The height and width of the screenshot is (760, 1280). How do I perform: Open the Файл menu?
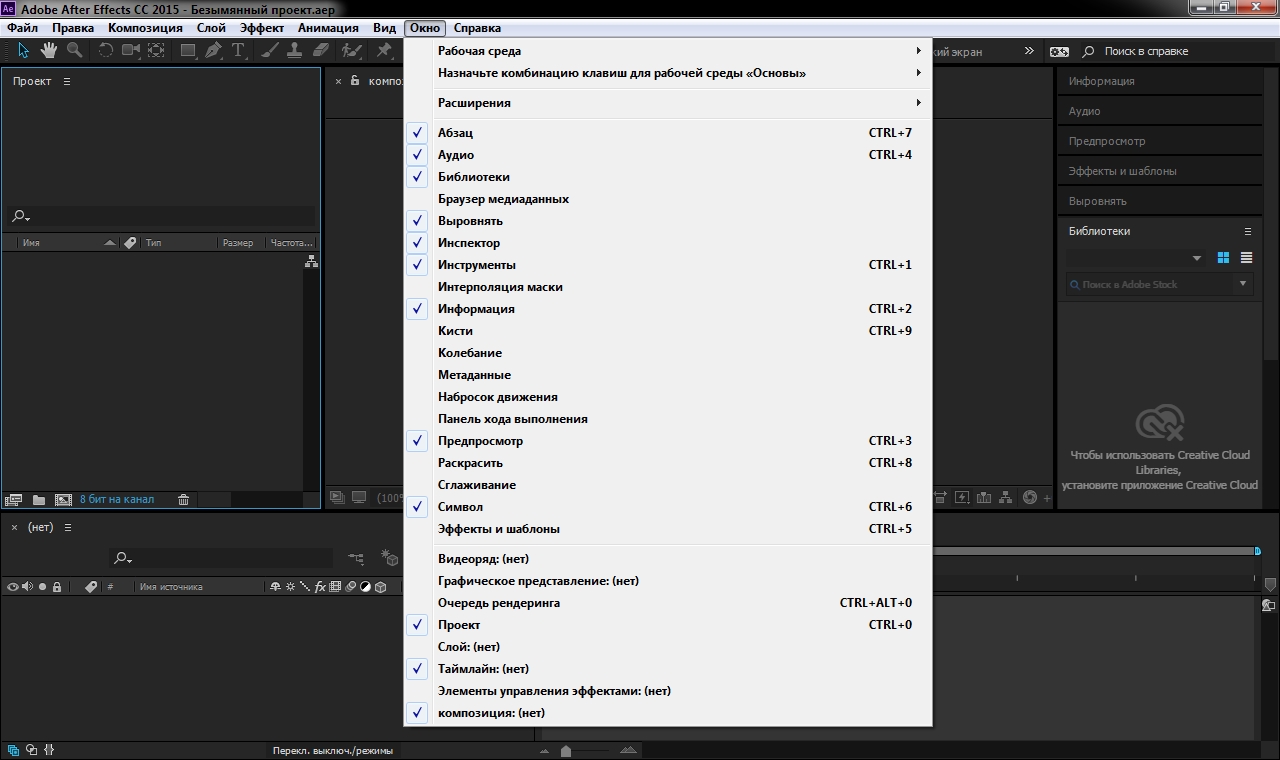[x=22, y=28]
